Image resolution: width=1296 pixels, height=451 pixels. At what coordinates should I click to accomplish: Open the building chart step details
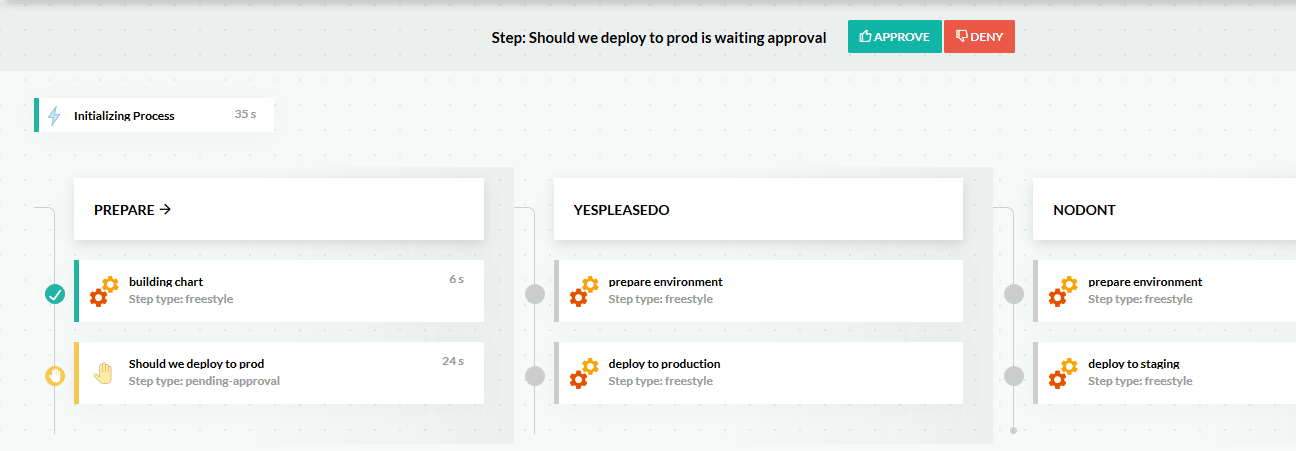pos(279,291)
